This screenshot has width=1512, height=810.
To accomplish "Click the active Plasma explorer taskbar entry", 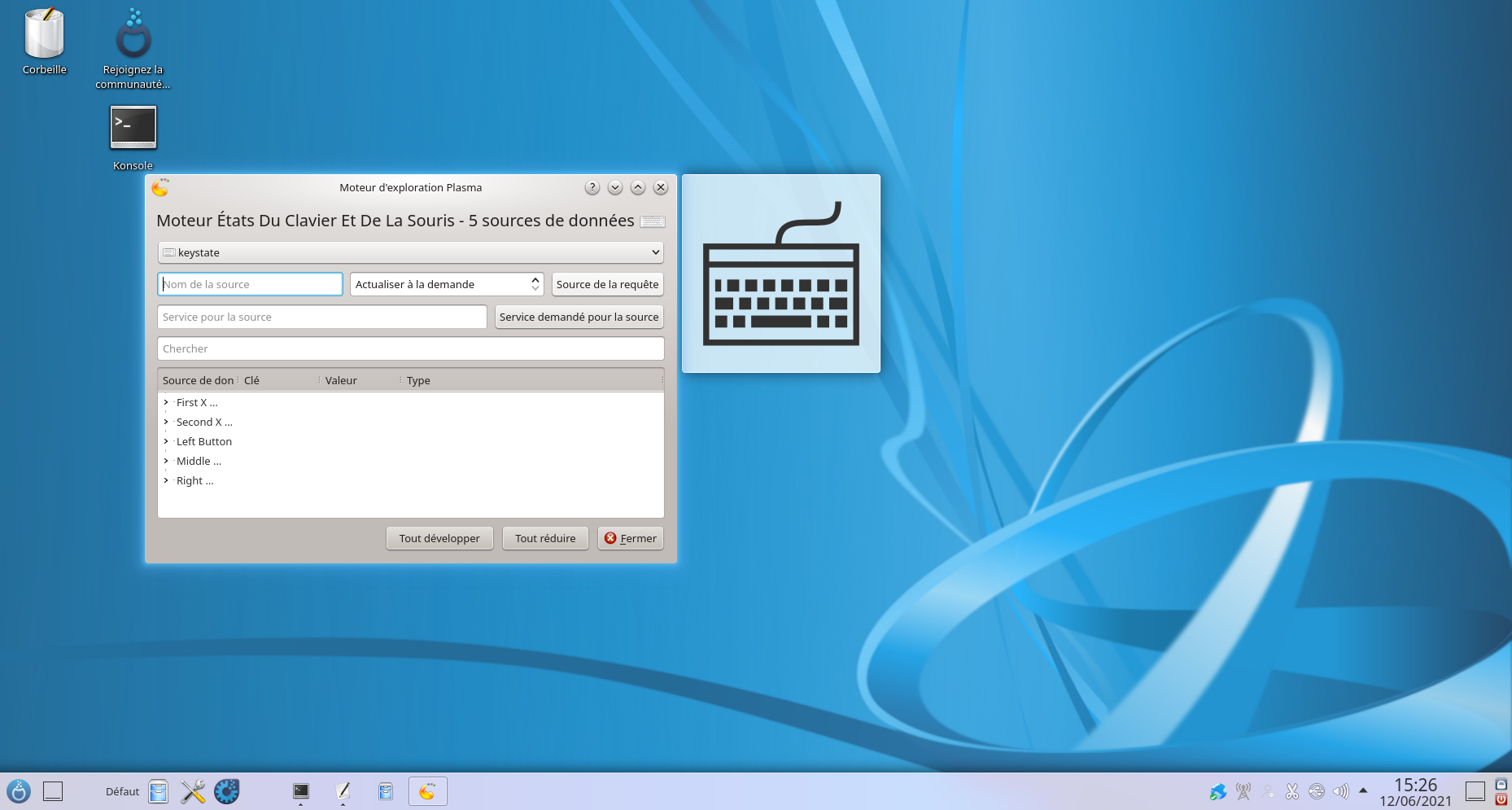I will (428, 791).
